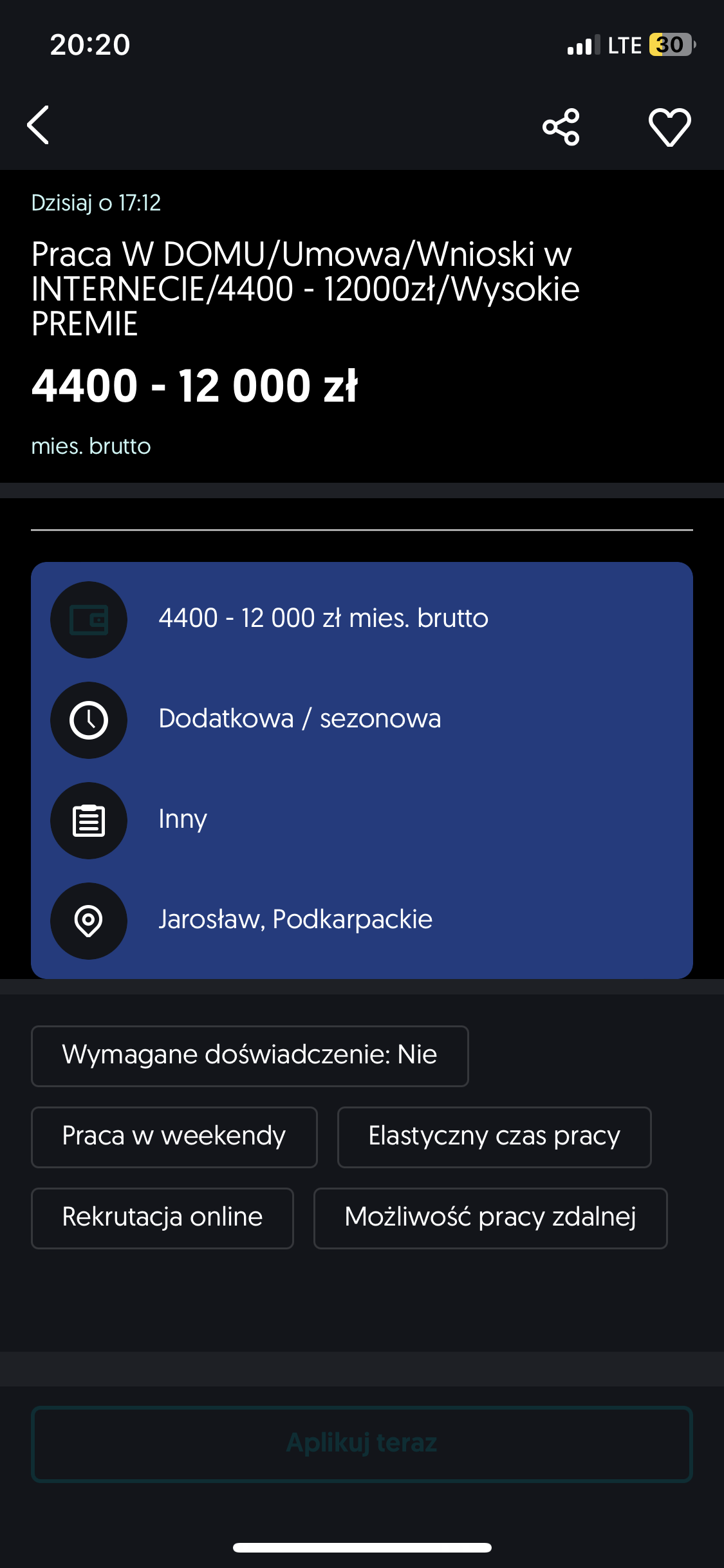Tap the 'Możliwość pracy zdalnej' tag
This screenshot has height=1568, width=724.
coord(490,1218)
